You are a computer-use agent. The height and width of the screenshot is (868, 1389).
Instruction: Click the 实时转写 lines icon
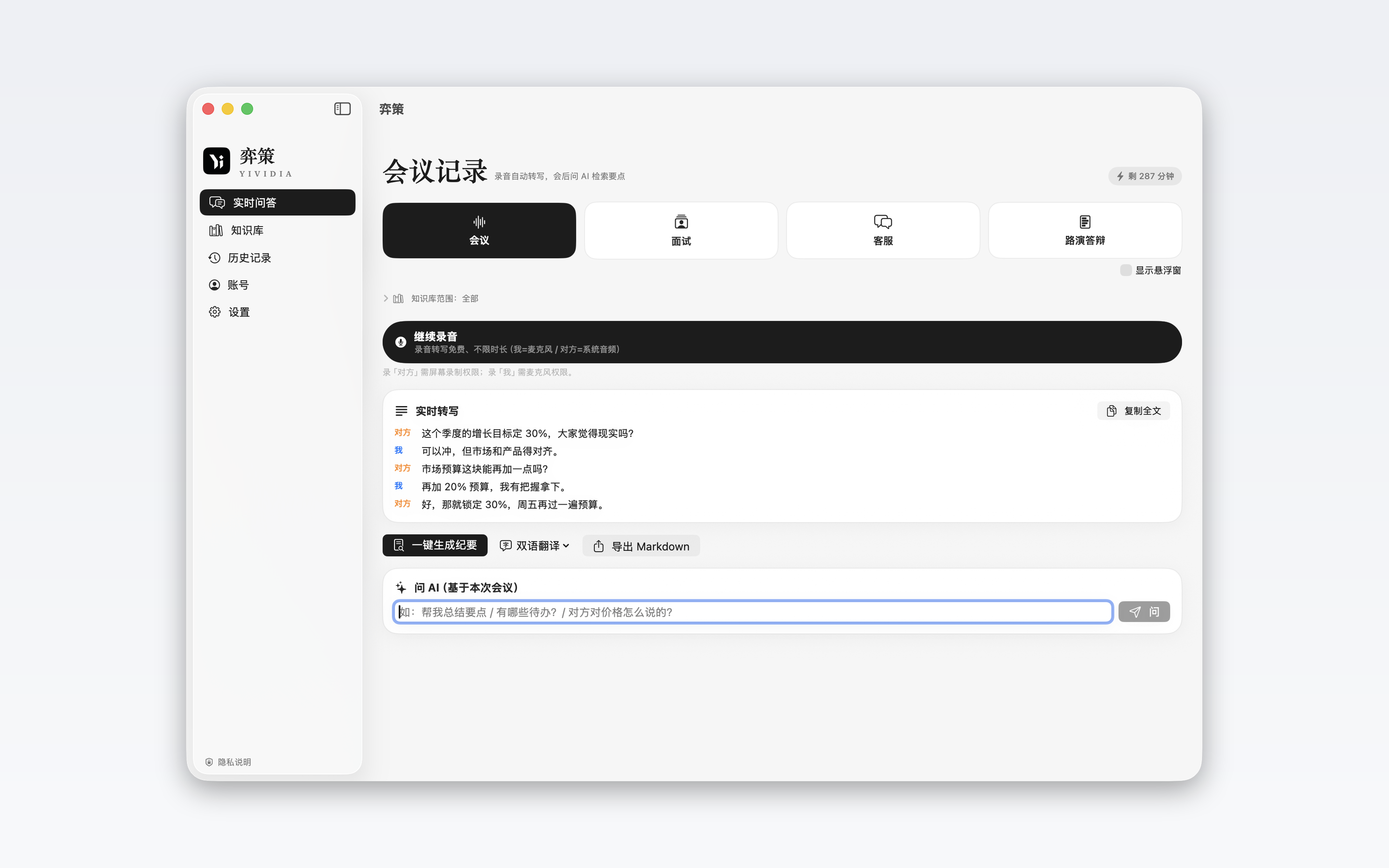pos(401,411)
